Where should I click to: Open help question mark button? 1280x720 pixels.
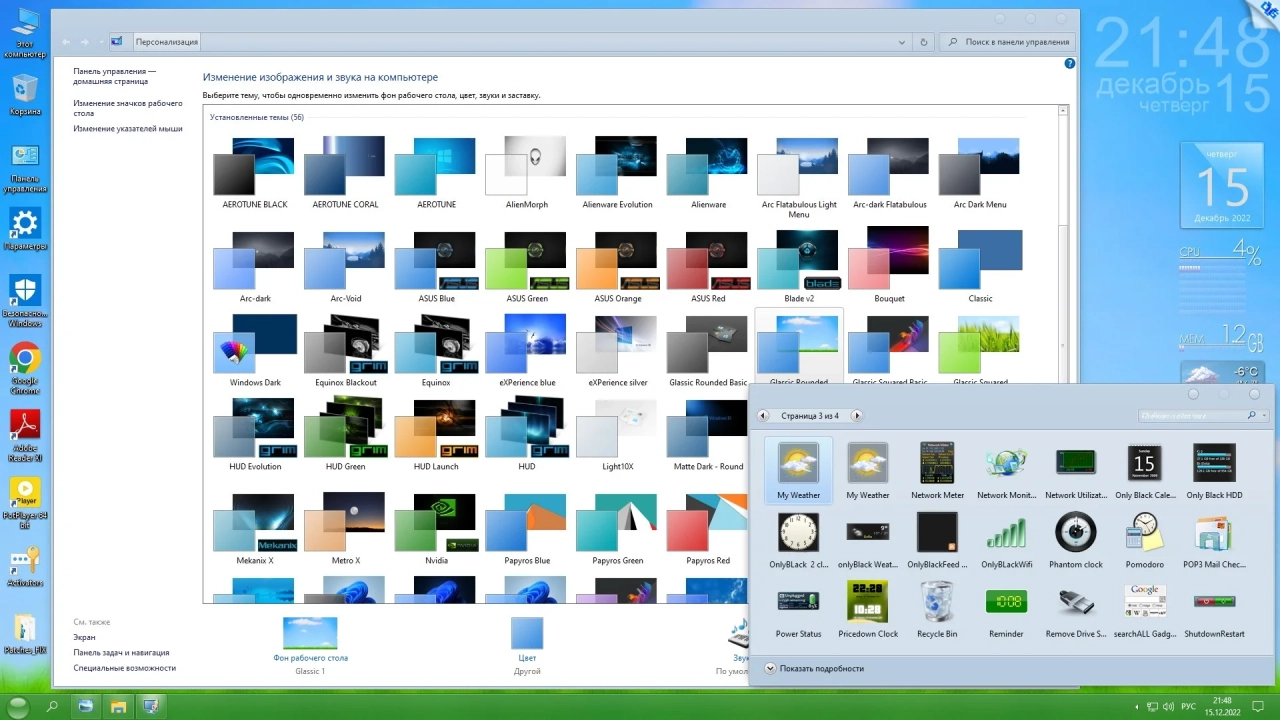[x=1070, y=63]
